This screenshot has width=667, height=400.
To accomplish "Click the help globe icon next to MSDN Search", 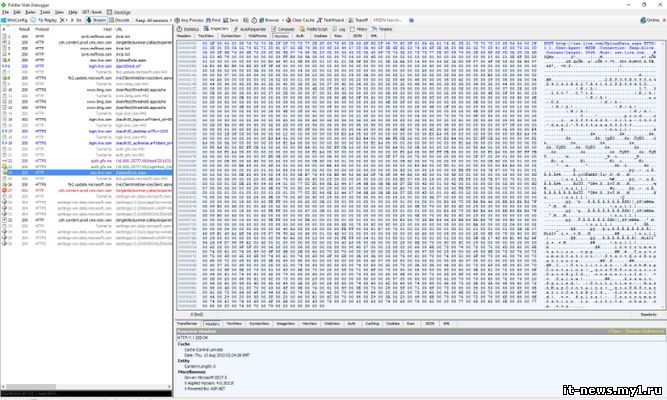I will (x=411, y=20).
